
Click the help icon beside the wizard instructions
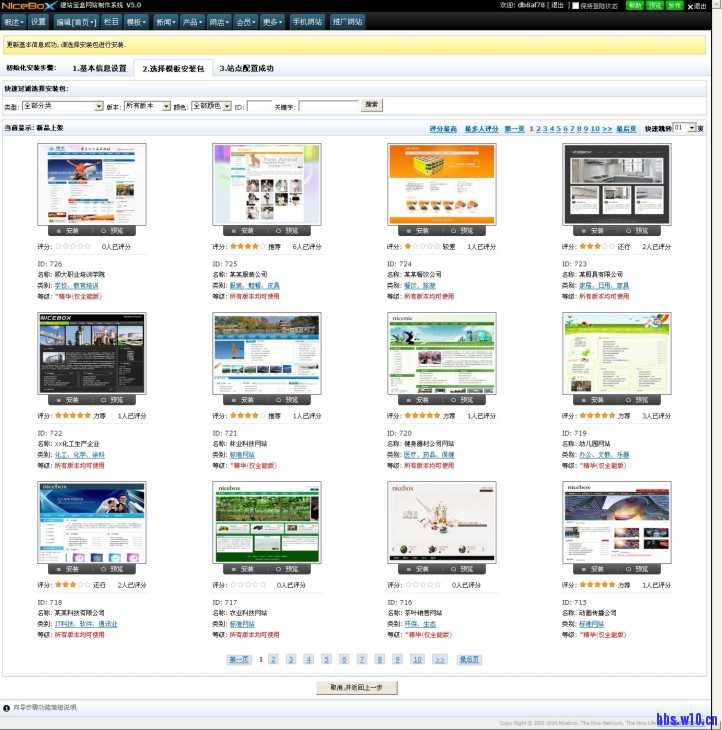(7, 708)
